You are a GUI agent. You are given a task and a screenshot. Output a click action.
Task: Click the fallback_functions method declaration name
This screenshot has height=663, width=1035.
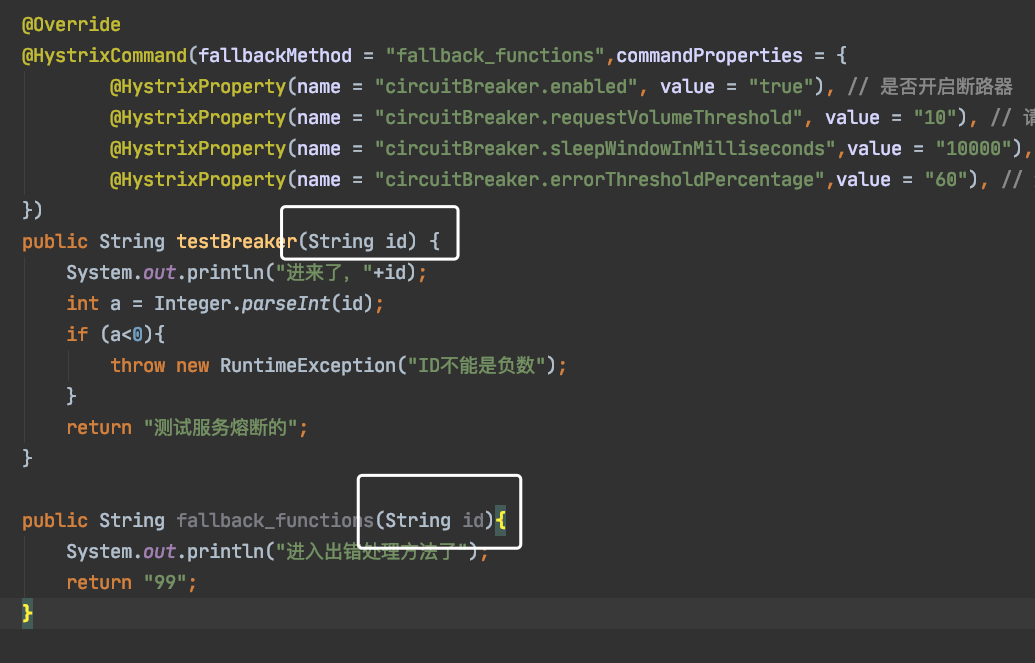[x=275, y=520]
